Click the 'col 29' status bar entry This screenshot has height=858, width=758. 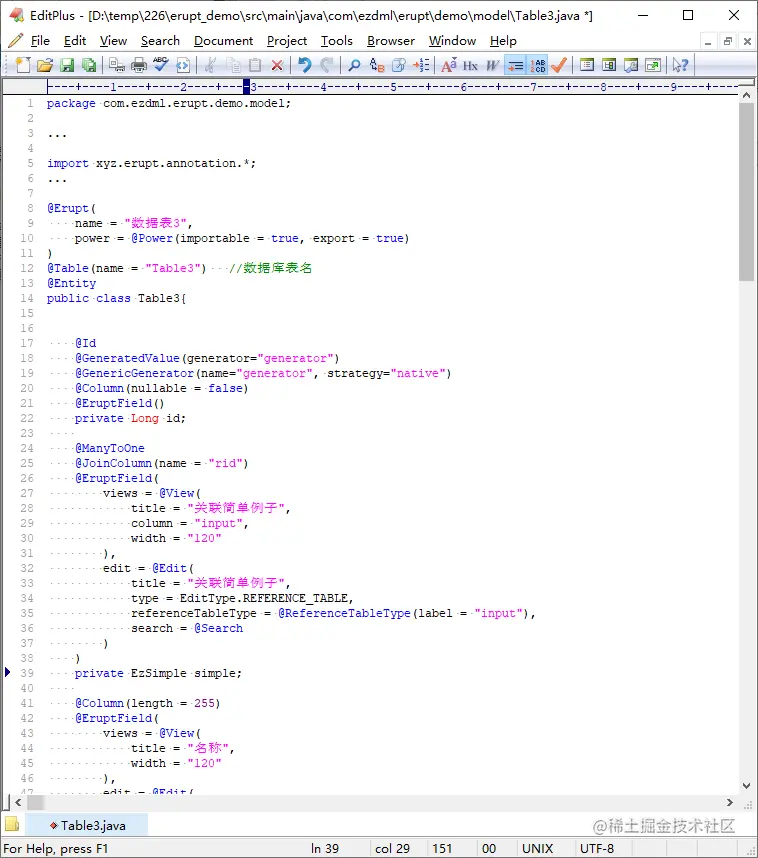coord(392,849)
